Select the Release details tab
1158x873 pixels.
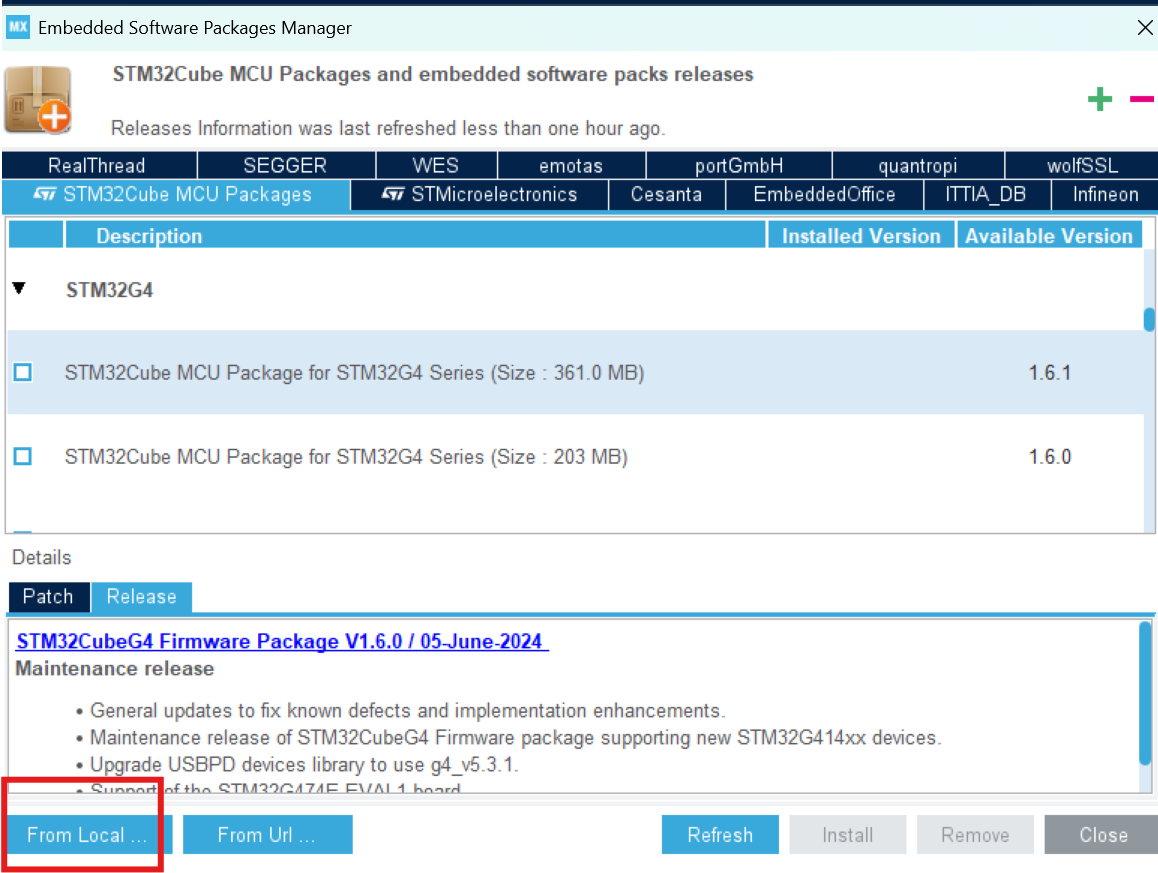coord(142,597)
